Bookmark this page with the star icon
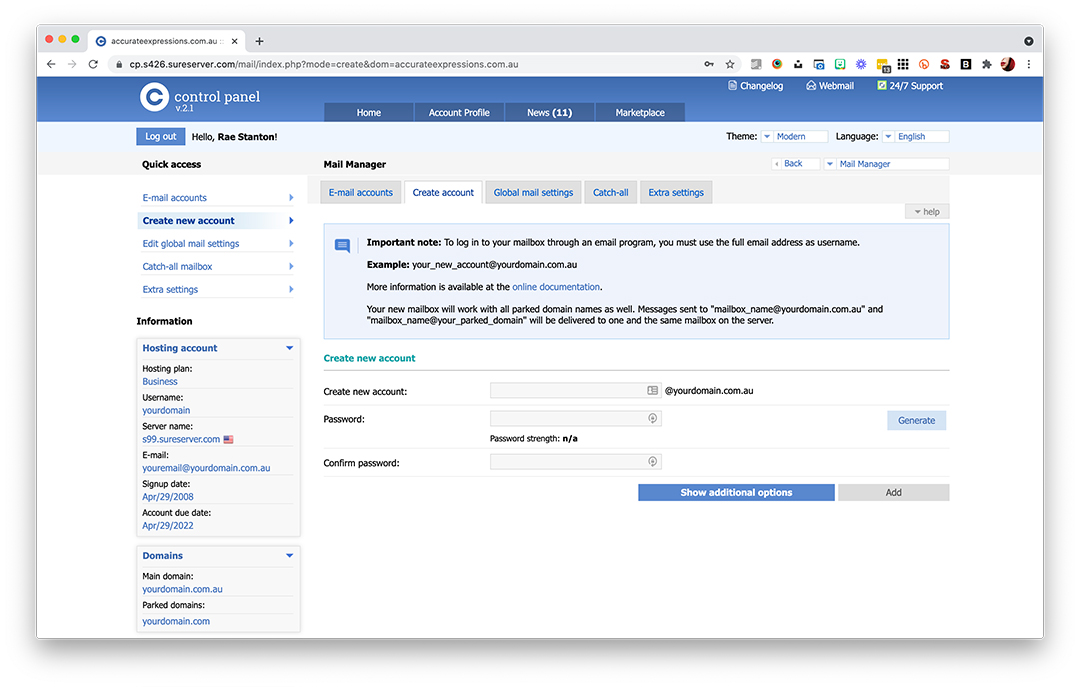 tap(730, 64)
